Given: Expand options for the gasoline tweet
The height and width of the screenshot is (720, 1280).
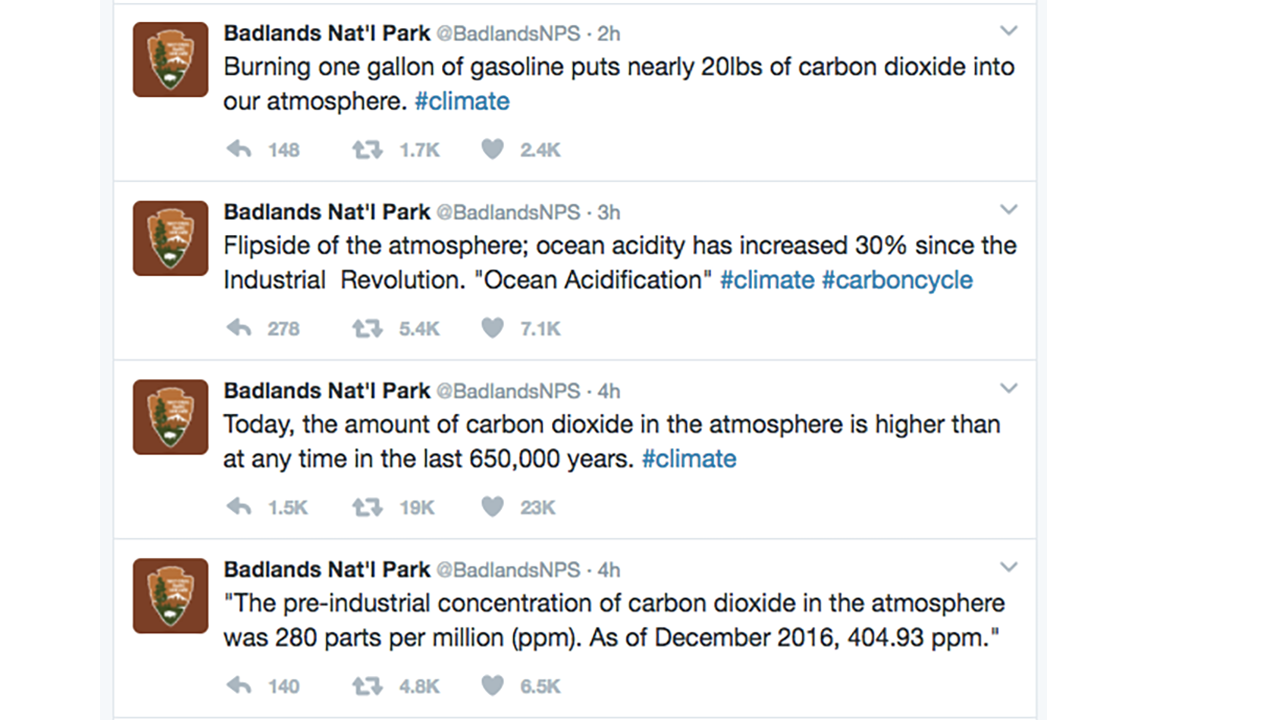Looking at the screenshot, I should [x=1009, y=30].
